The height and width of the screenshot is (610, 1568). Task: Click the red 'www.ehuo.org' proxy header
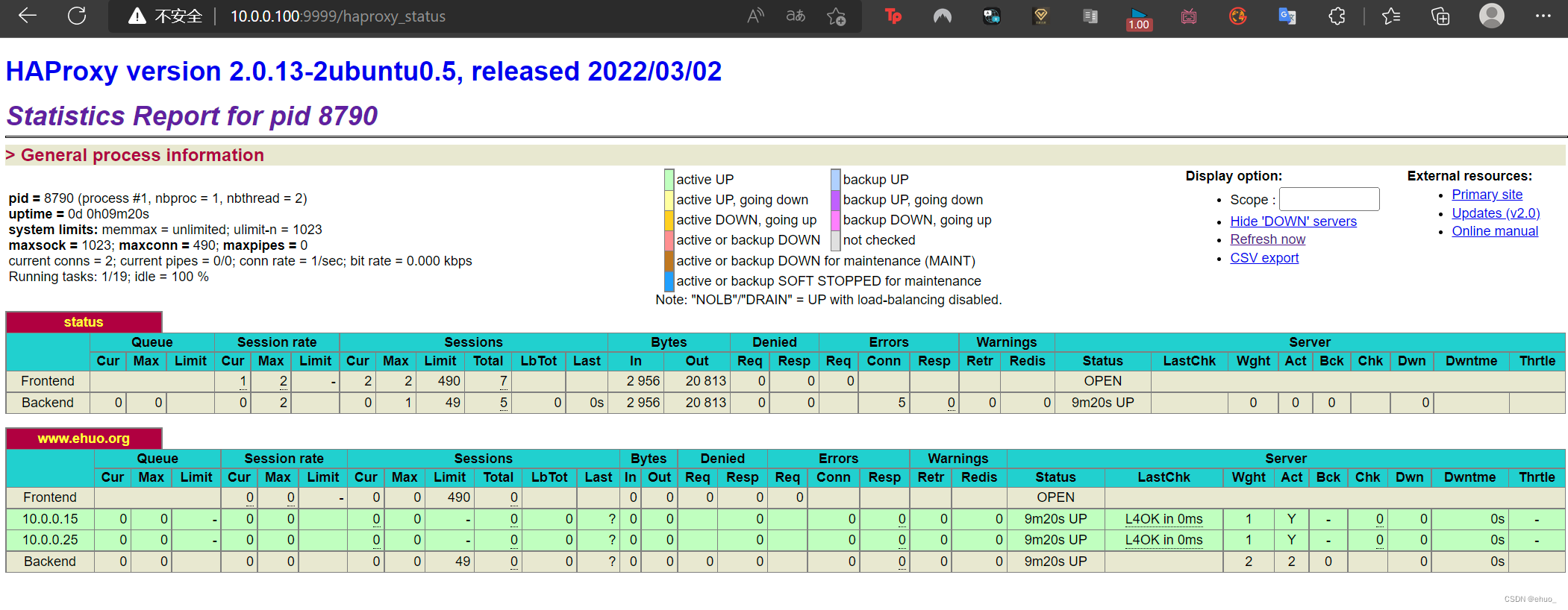click(84, 438)
